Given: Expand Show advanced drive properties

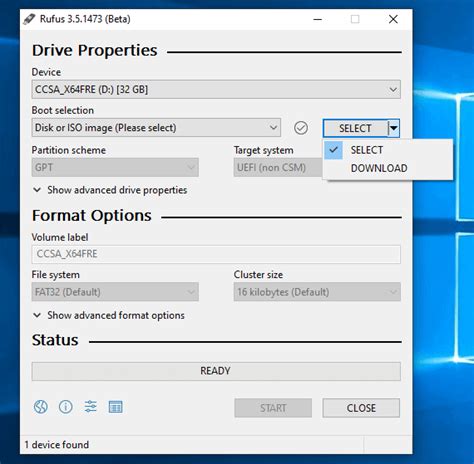Looking at the screenshot, I should [x=110, y=190].
